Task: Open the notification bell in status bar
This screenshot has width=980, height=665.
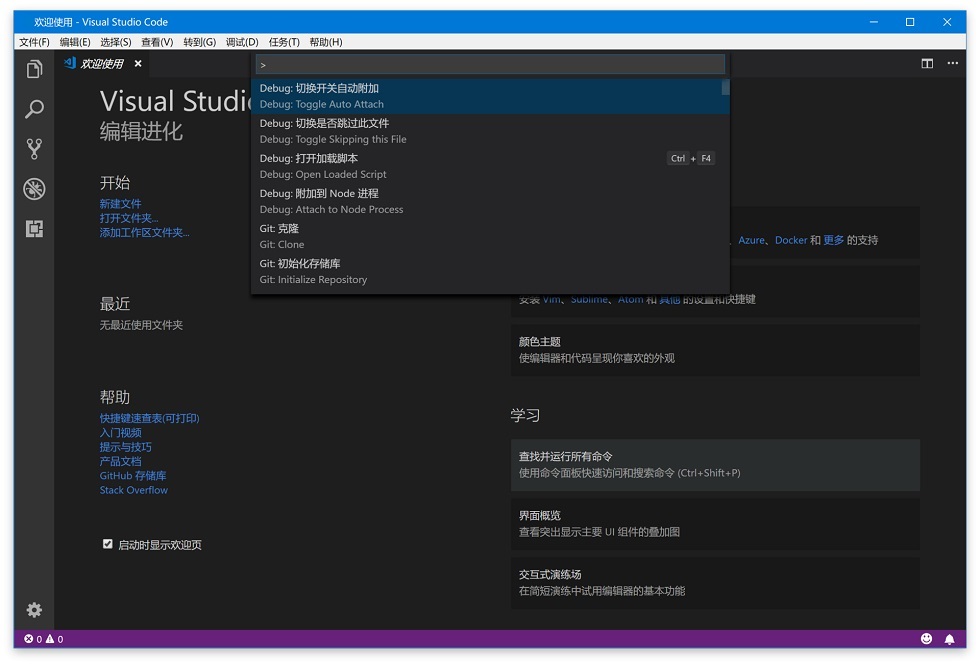Action: click(949, 639)
